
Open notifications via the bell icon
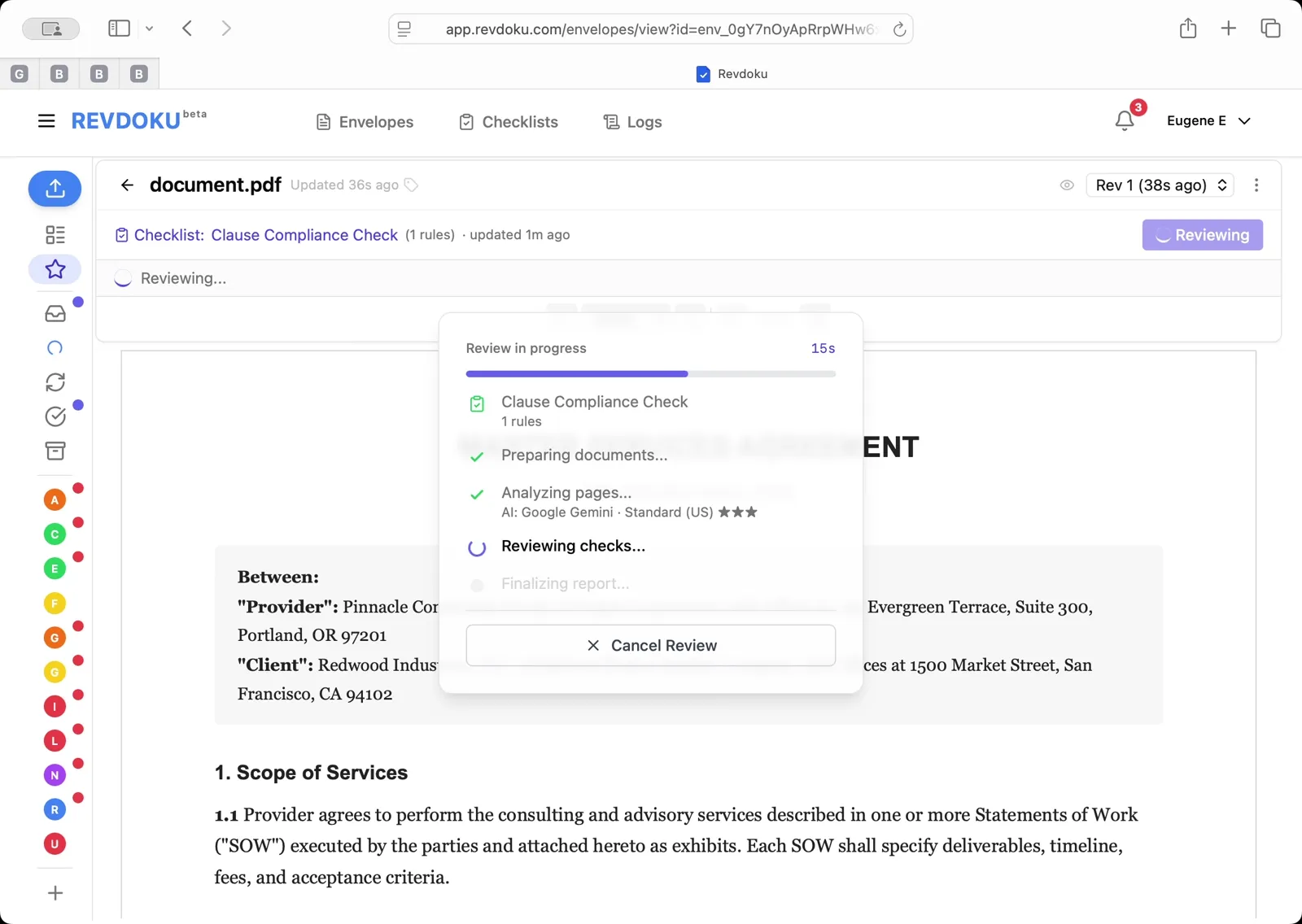[x=1124, y=120]
